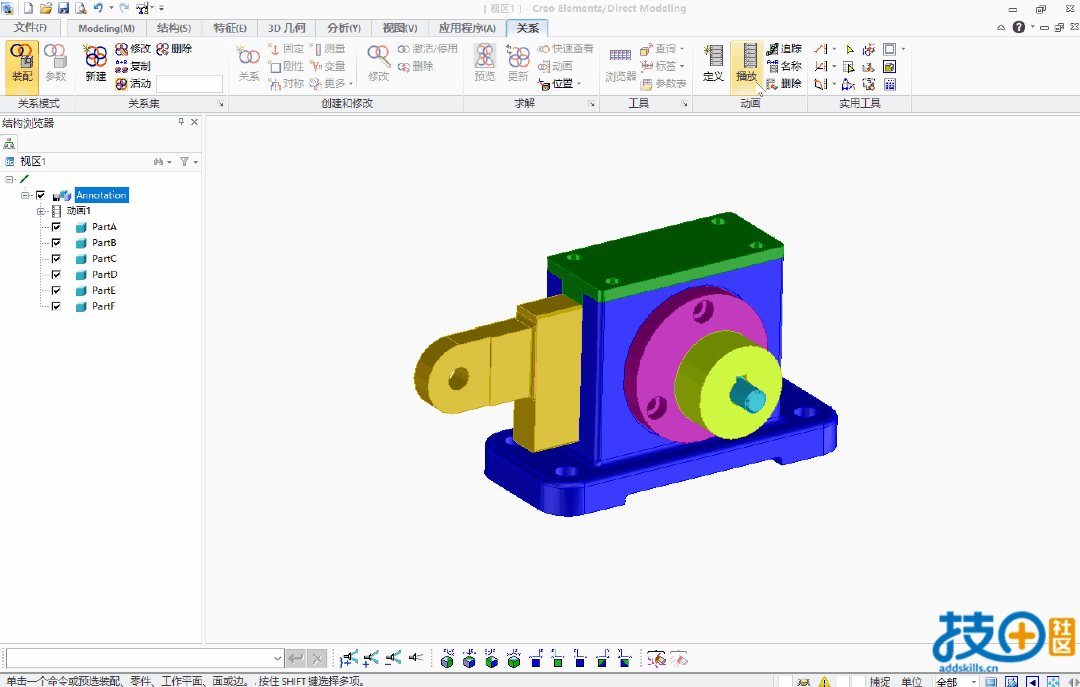Switch to the 分析(Y) tab
1080x687 pixels.
[344, 28]
